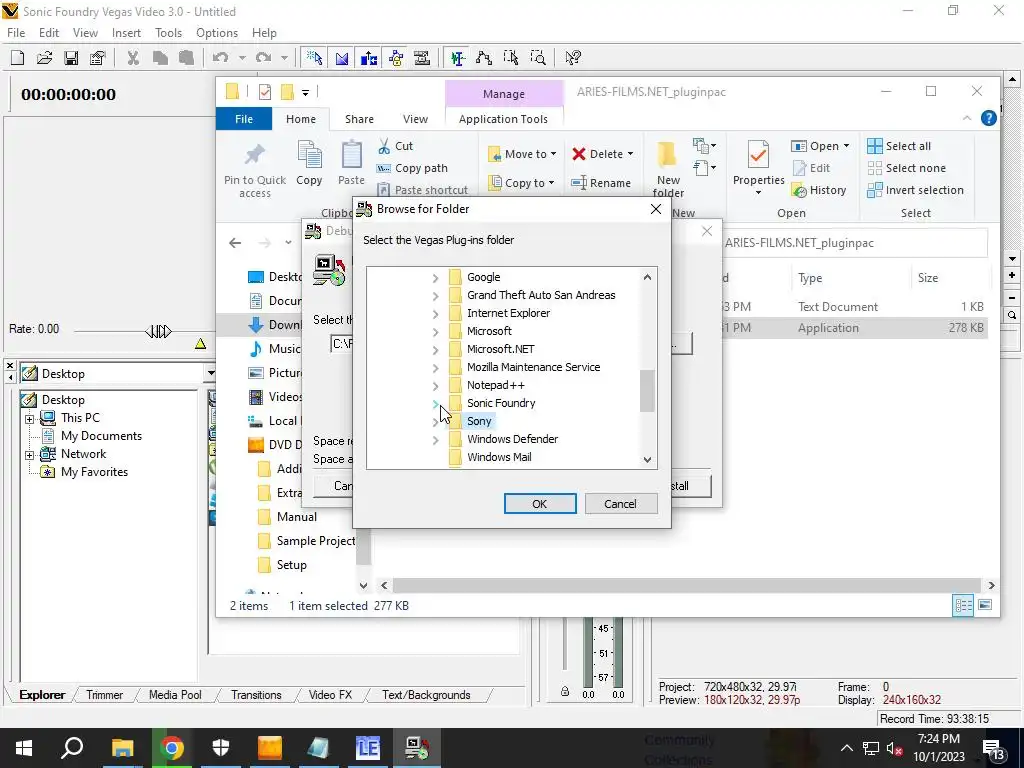
Task: Toggle Lock Envelopes to Events button
Action: coord(395,58)
